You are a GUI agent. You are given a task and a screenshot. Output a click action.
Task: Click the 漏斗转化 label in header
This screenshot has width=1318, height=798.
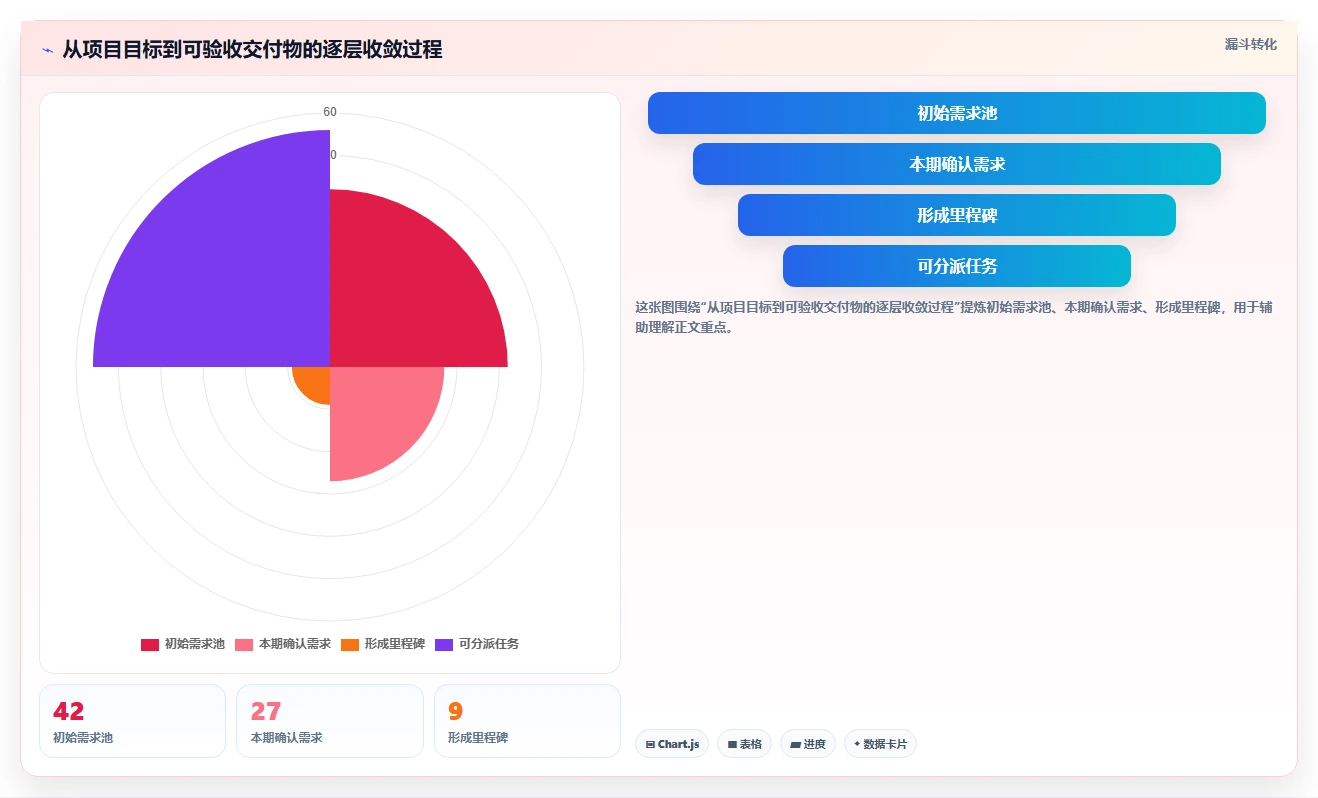(x=1251, y=44)
